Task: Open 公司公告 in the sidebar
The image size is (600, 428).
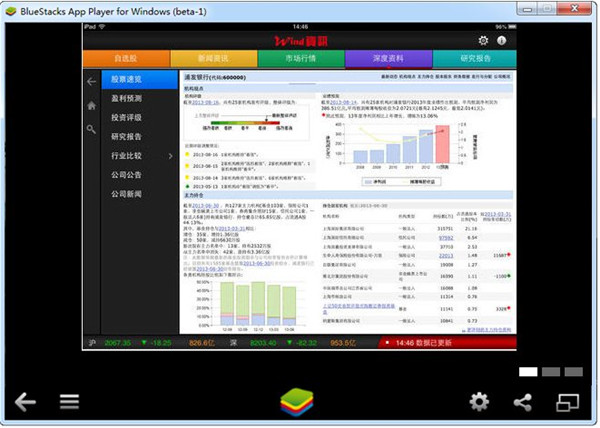Action: (x=140, y=175)
